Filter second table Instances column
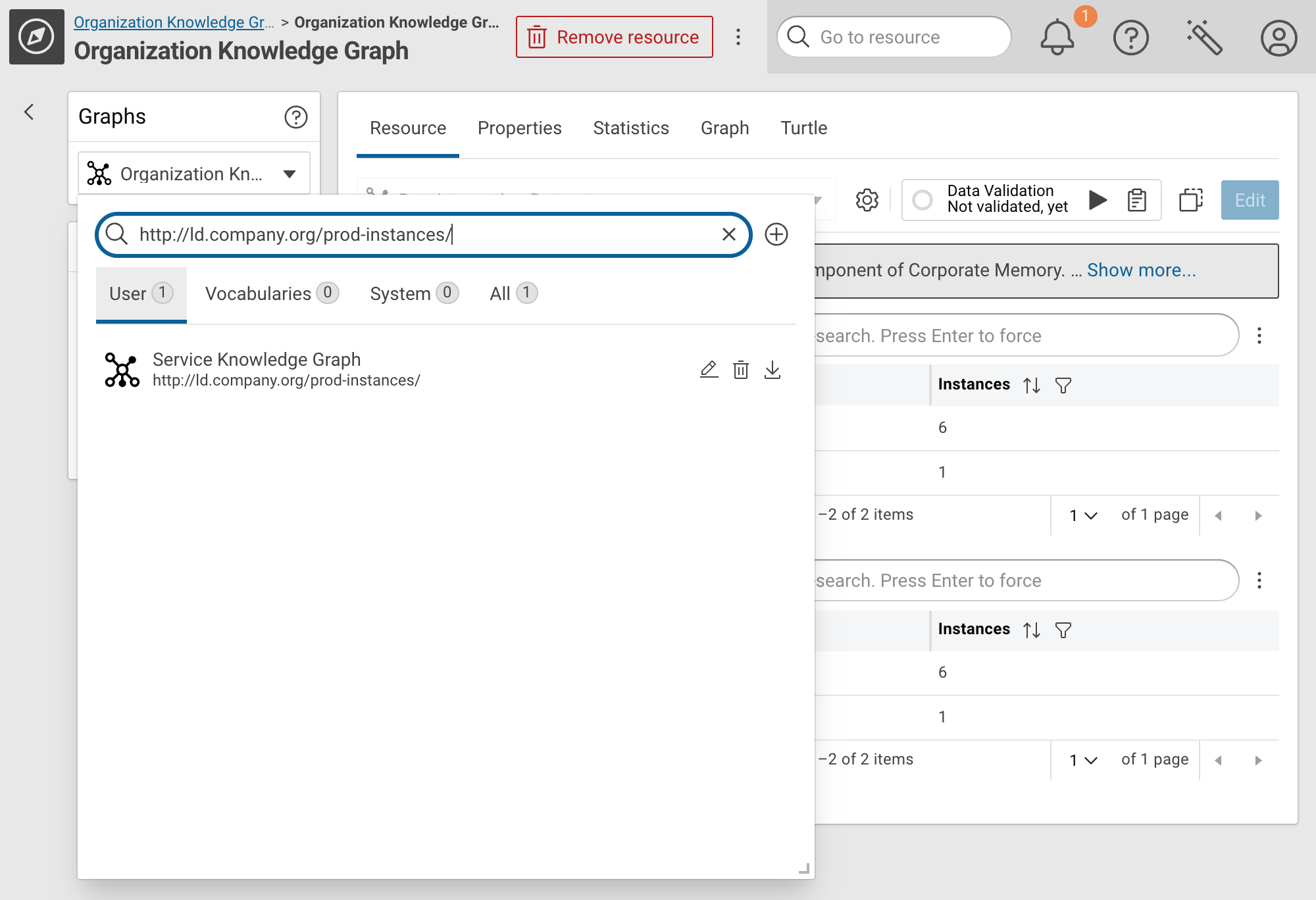This screenshot has height=900, width=1316. click(1063, 630)
